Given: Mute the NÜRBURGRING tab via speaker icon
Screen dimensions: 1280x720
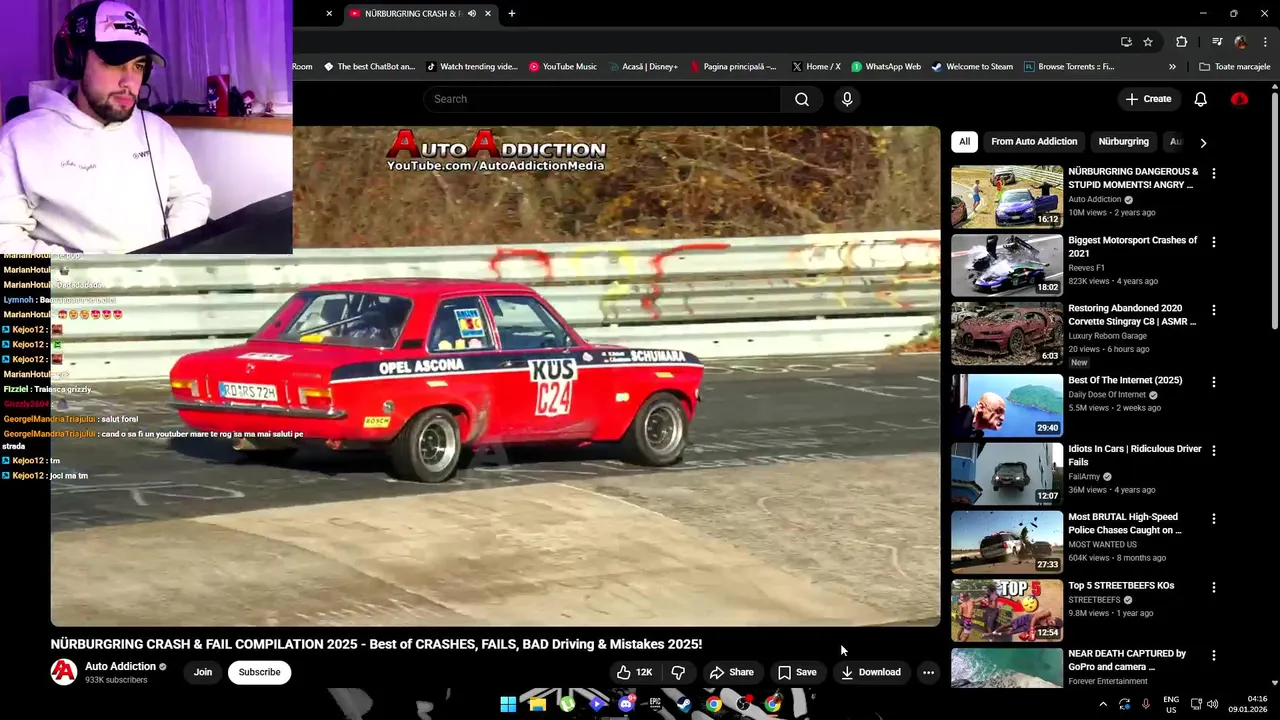Looking at the screenshot, I should (472, 13).
